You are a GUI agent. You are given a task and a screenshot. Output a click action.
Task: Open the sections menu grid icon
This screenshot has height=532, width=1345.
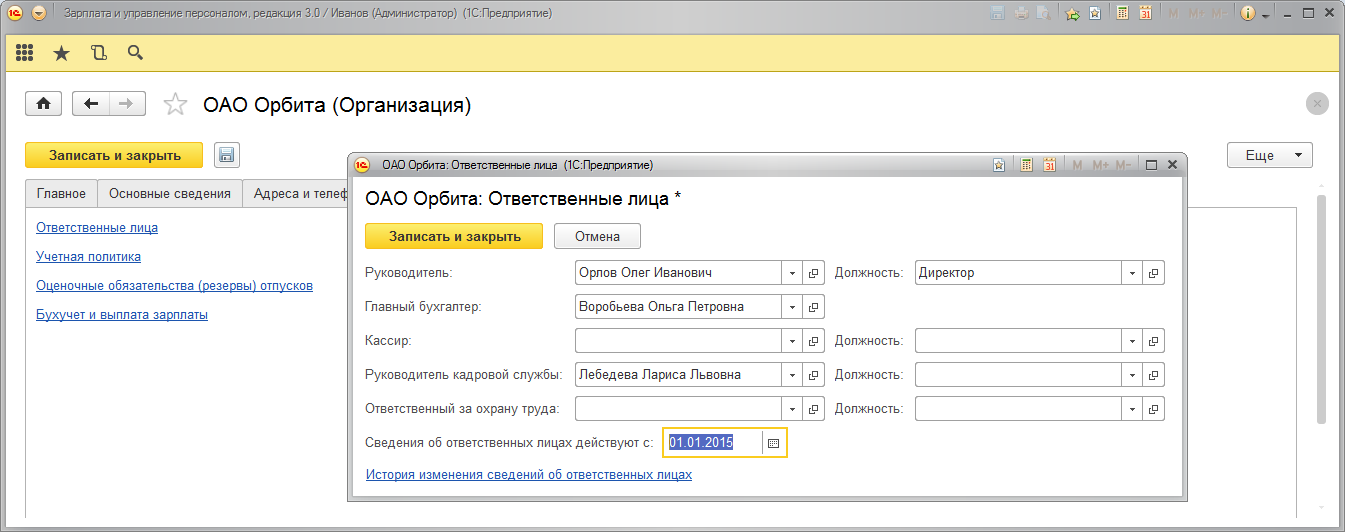25,53
